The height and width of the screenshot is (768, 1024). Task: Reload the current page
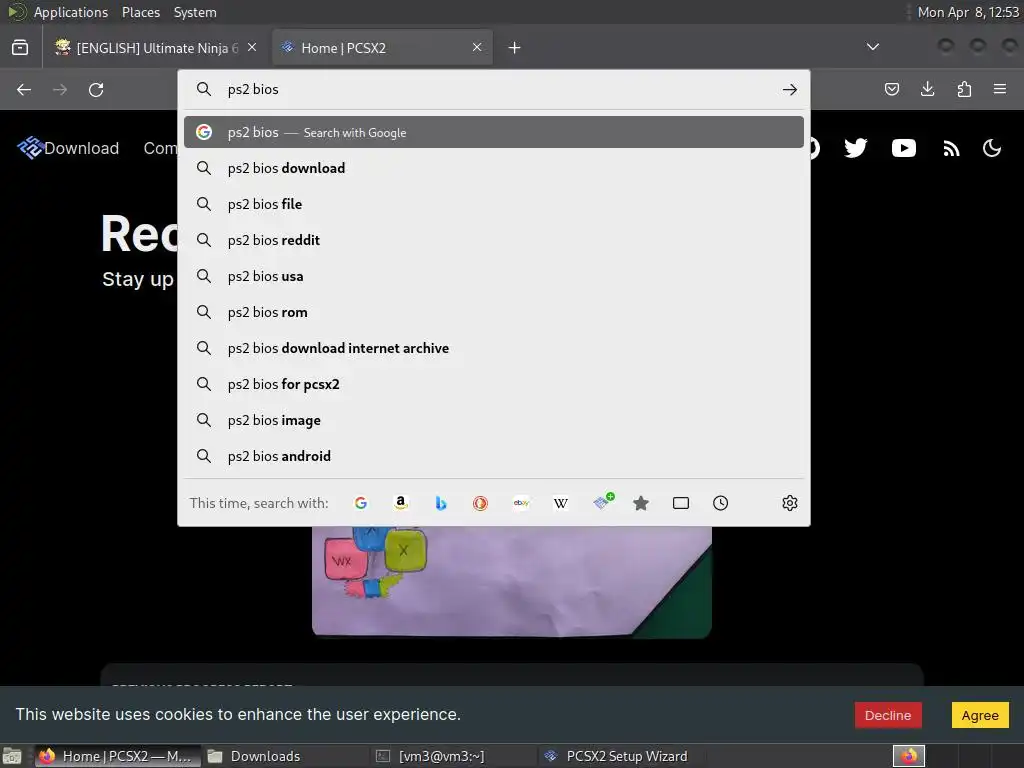point(96,89)
